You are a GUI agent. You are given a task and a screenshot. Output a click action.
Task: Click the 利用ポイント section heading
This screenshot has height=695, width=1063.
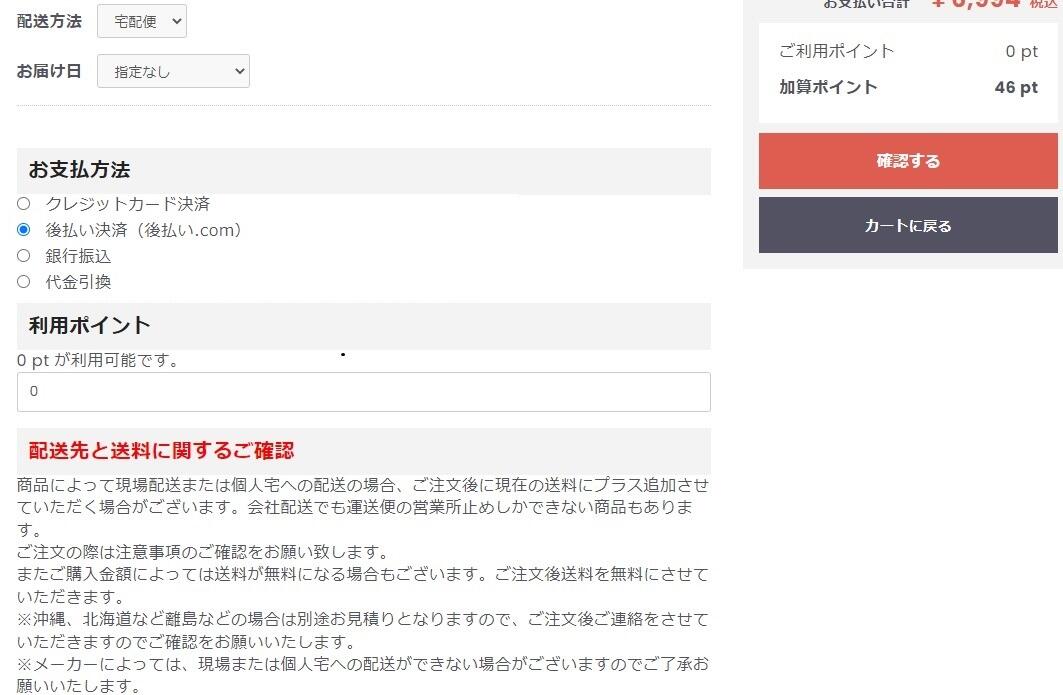[x=89, y=325]
